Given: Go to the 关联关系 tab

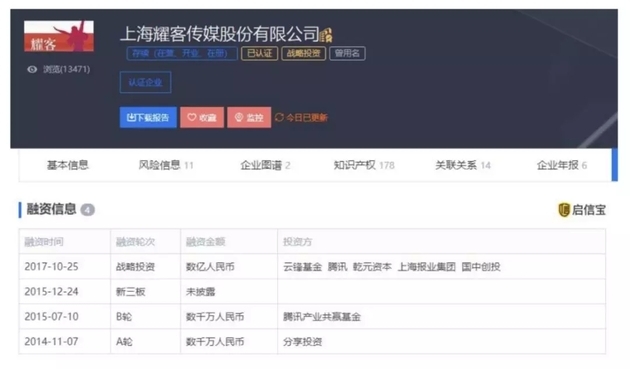Looking at the screenshot, I should (x=463, y=165).
